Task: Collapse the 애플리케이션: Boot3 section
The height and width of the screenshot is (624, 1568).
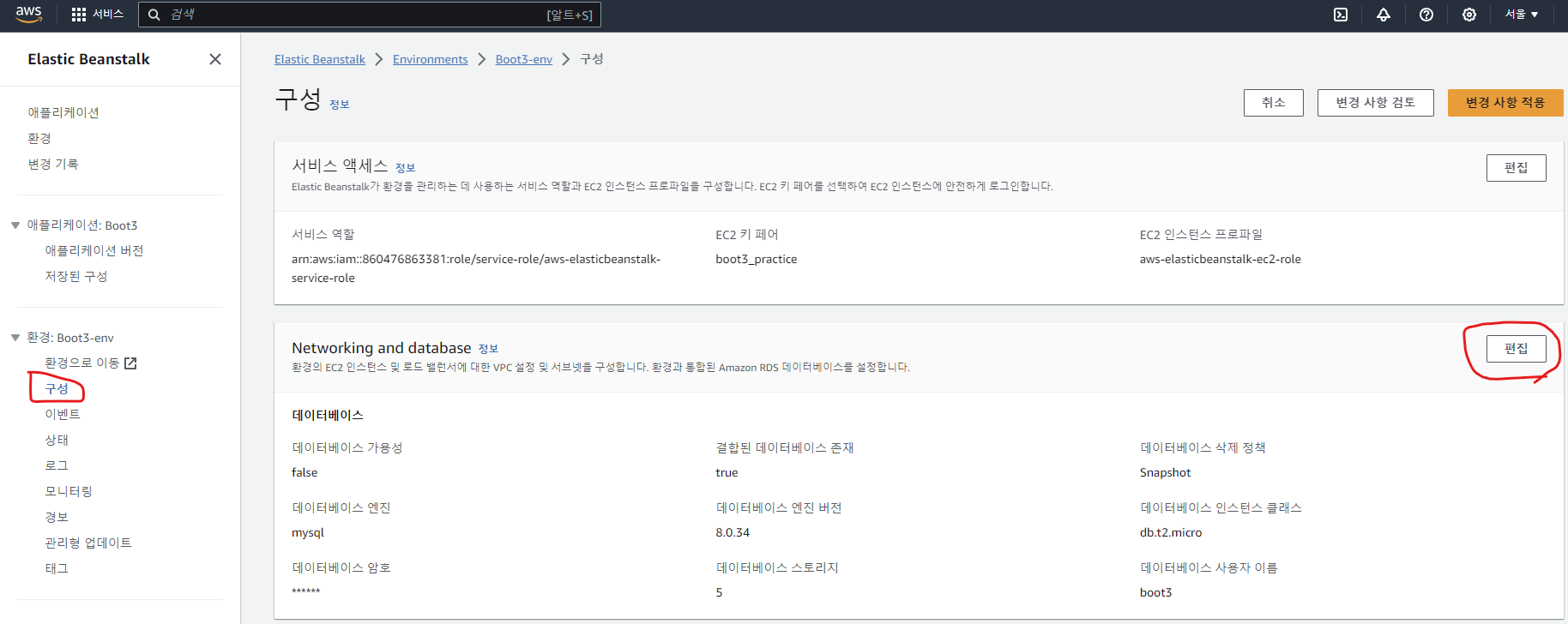Action: pos(15,225)
